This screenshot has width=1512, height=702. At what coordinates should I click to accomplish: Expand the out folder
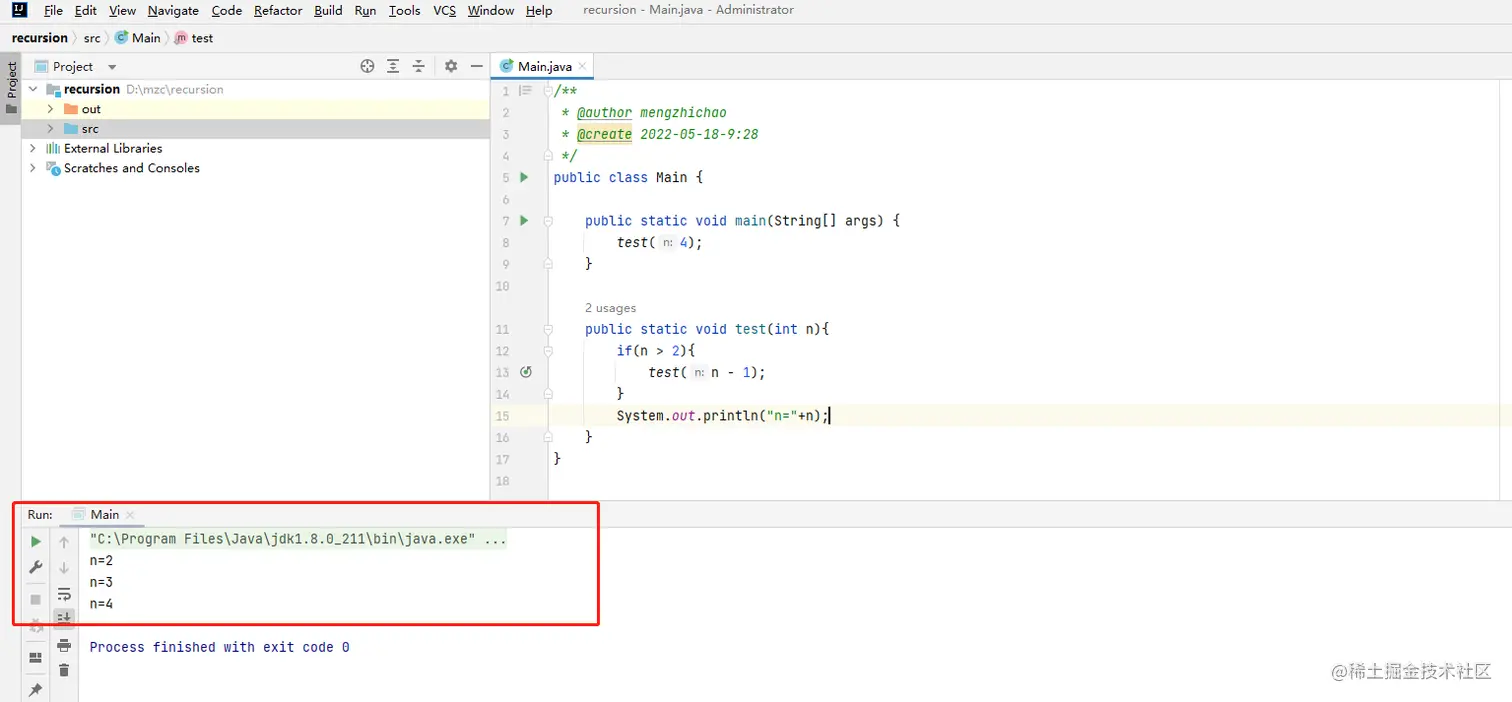[x=50, y=109]
